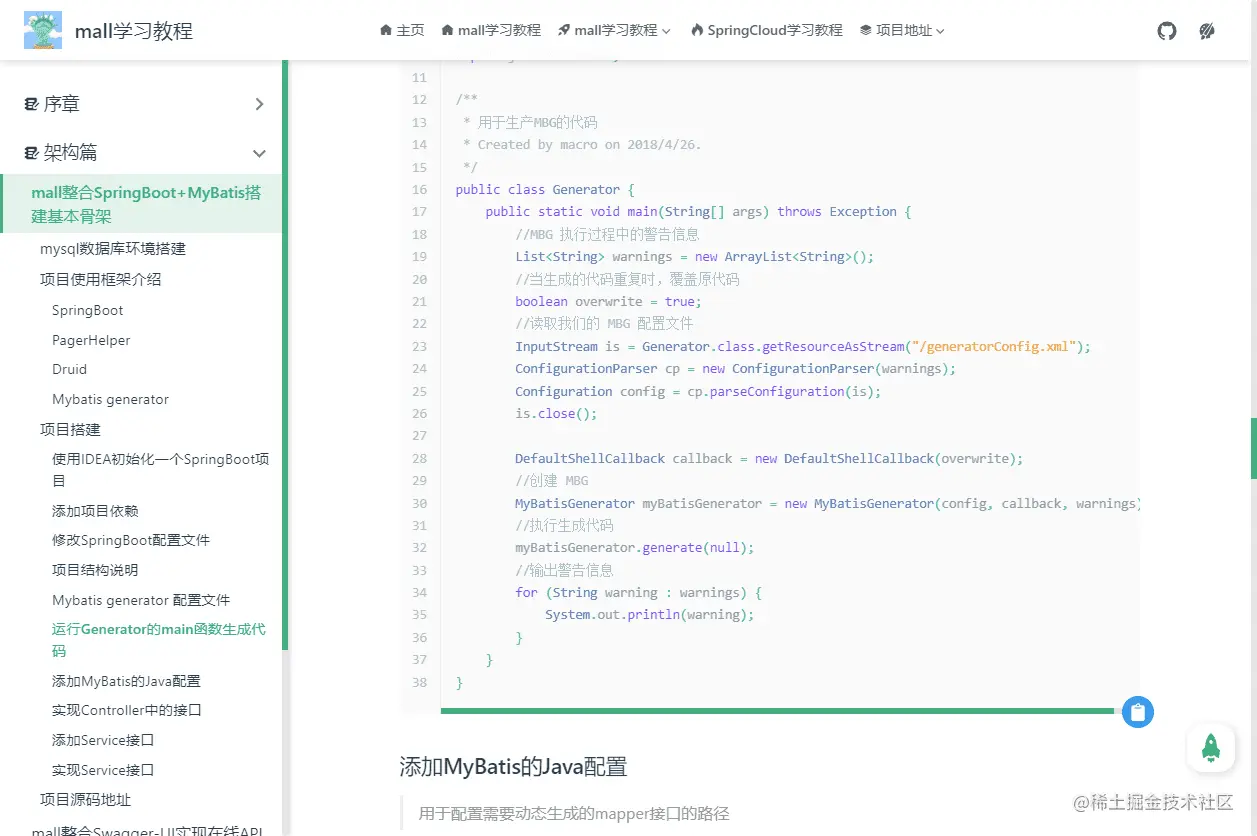Click the mall site logo image
1257x836 pixels.
(43, 31)
